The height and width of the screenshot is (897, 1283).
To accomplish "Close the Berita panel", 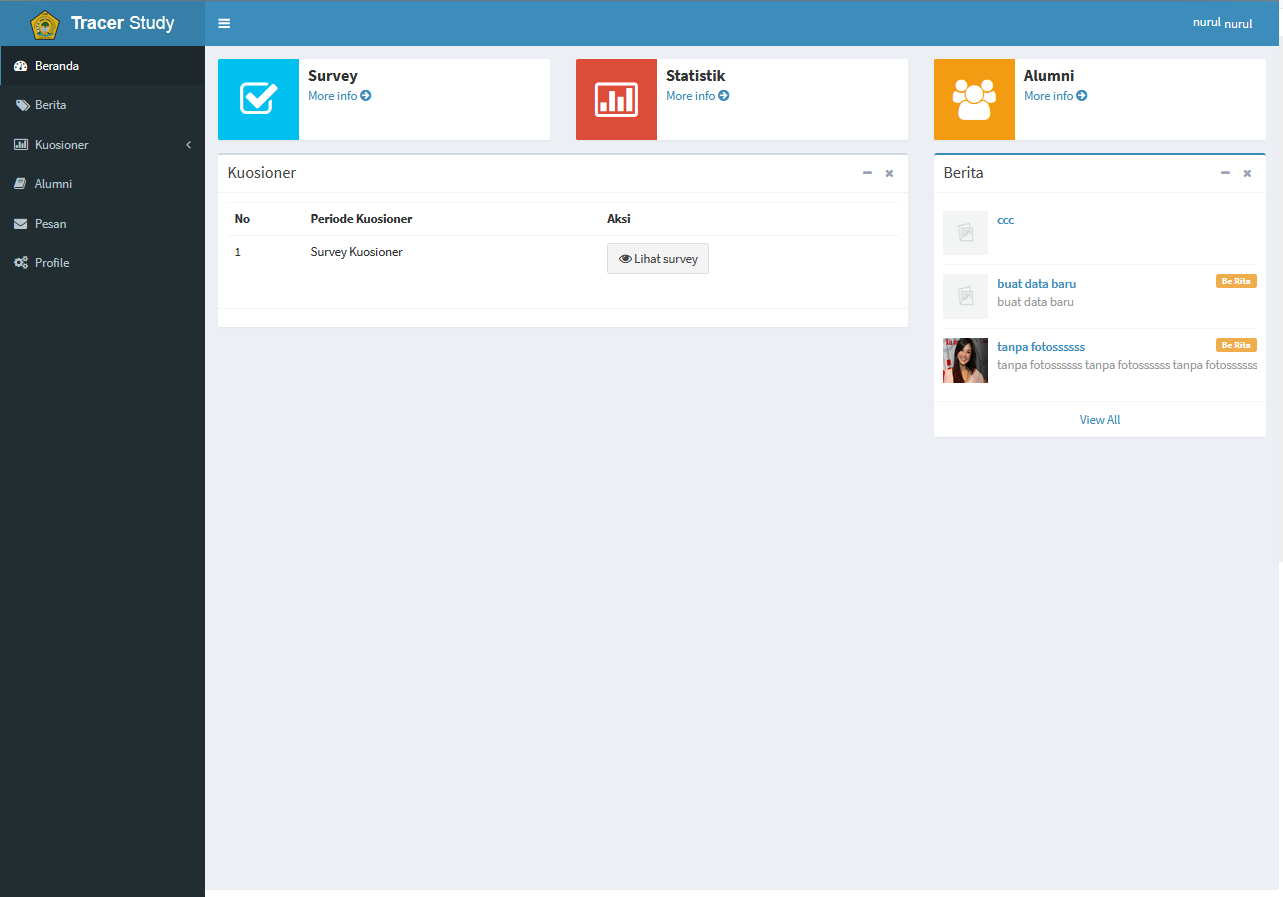I will click(x=1247, y=173).
